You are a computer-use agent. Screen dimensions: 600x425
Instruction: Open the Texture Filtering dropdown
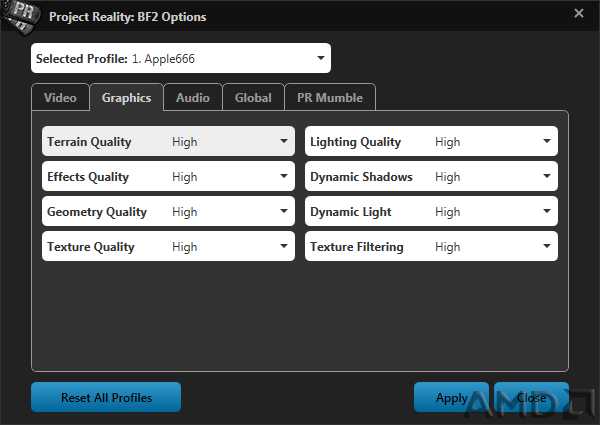point(431,246)
